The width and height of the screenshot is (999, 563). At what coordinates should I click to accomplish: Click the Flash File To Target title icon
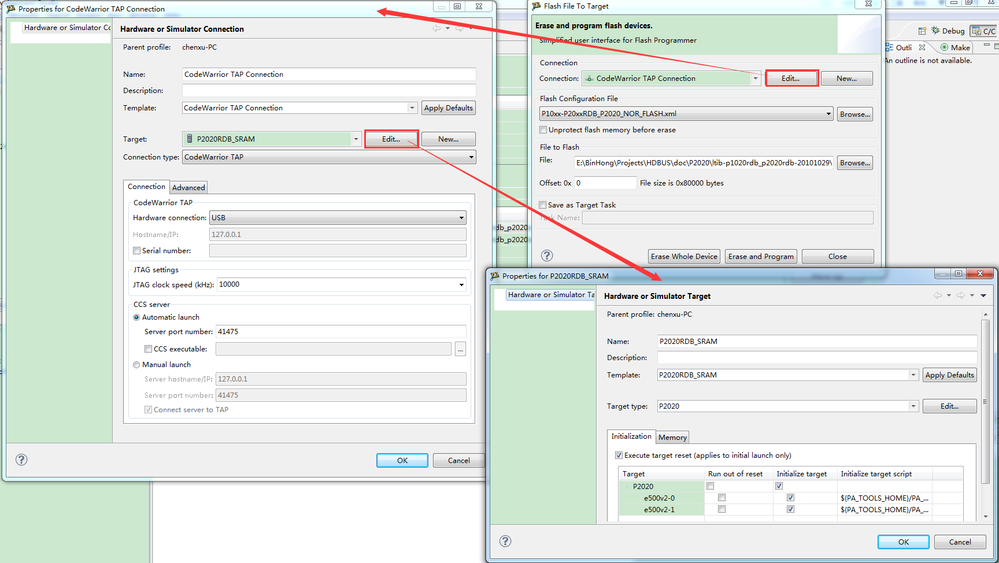point(536,6)
